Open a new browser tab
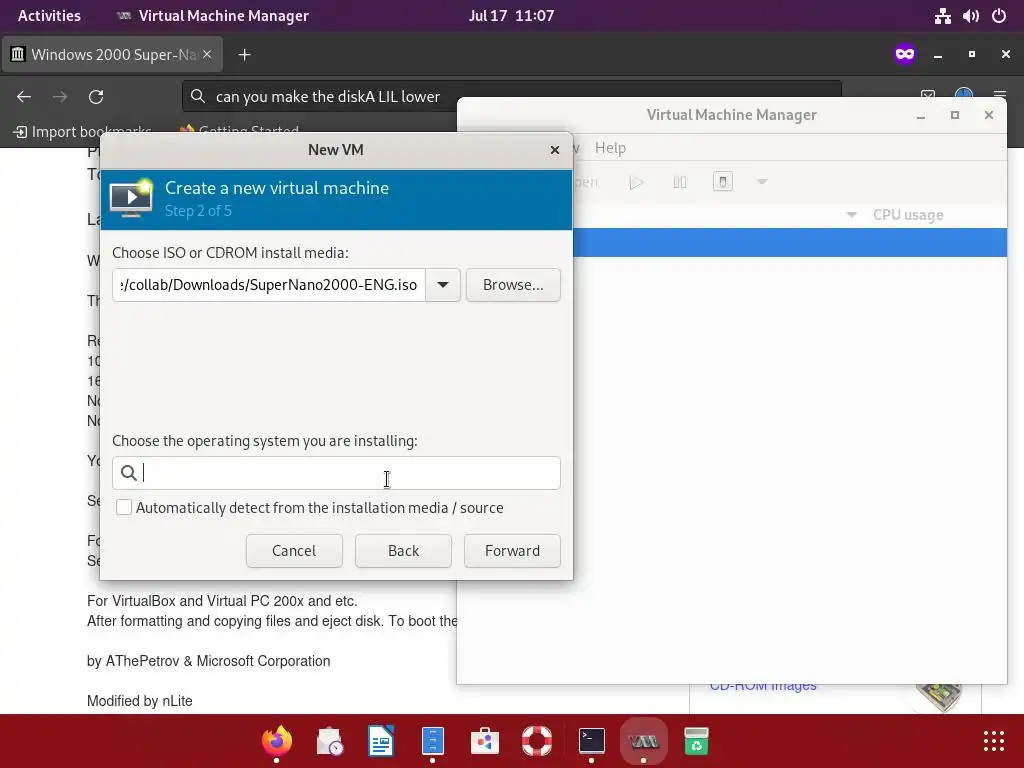The width and height of the screenshot is (1024, 768). (244, 55)
